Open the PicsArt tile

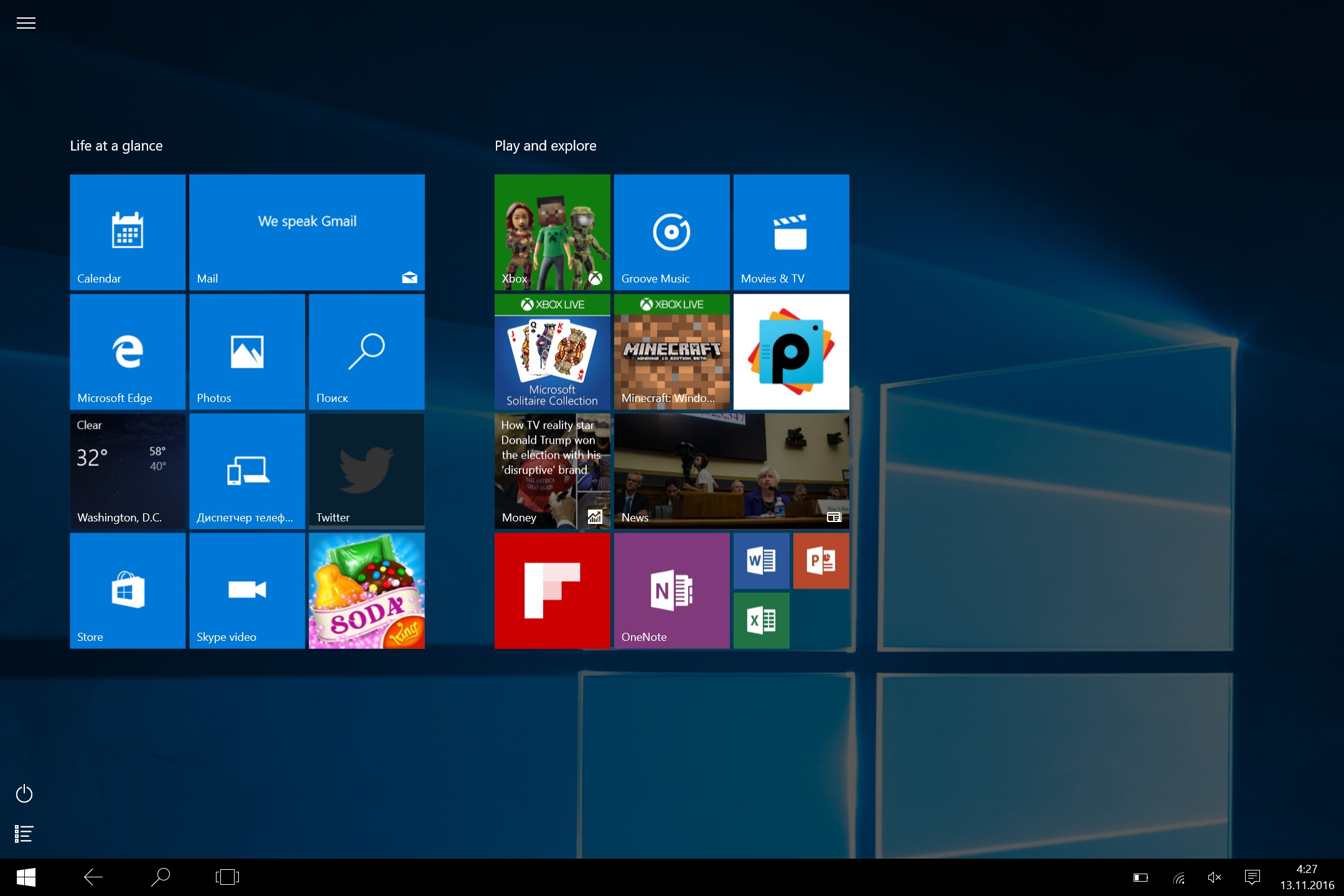click(x=791, y=352)
